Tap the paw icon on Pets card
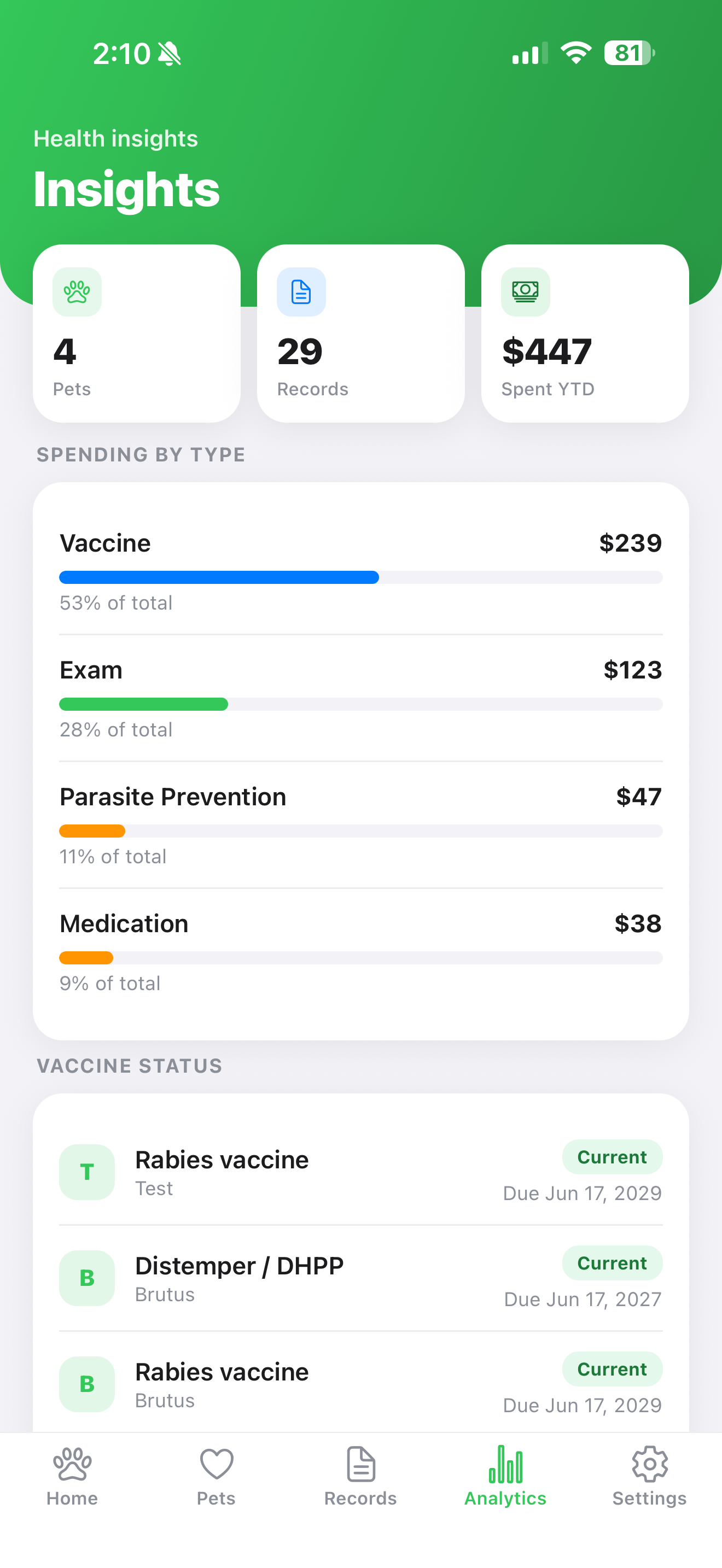 [77, 291]
